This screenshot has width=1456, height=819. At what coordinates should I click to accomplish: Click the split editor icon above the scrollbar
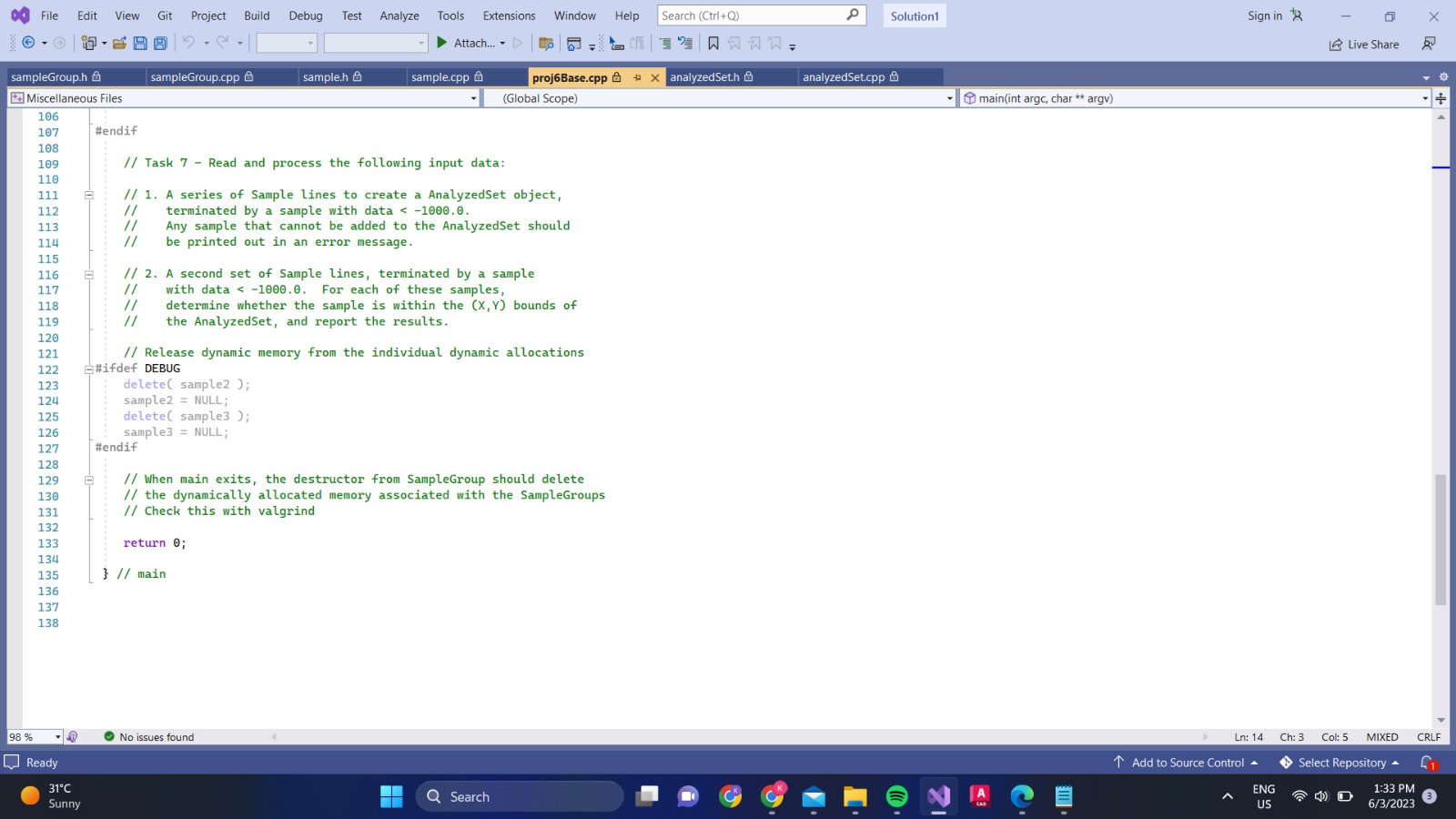(x=1441, y=98)
